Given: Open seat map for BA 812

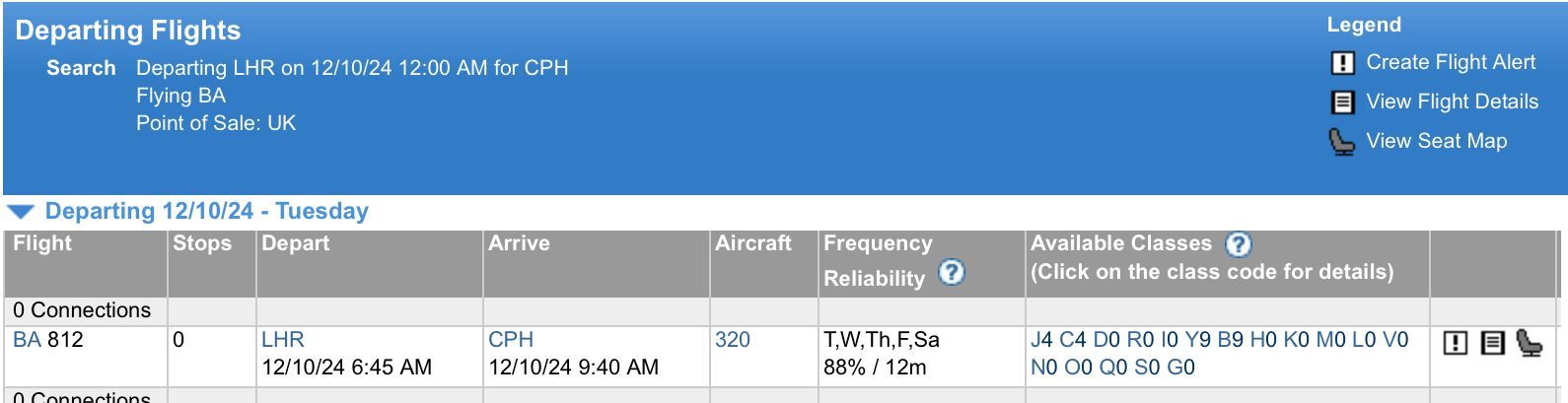Looking at the screenshot, I should pos(1530,343).
